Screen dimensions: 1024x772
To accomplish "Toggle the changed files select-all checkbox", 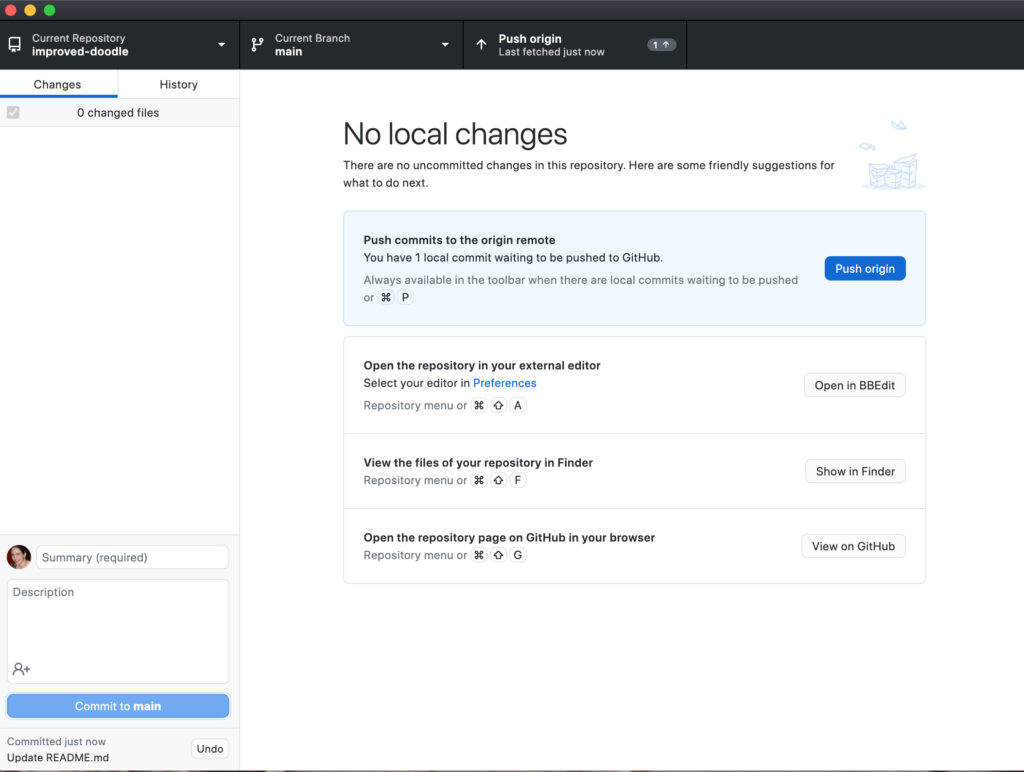I will [x=13, y=112].
